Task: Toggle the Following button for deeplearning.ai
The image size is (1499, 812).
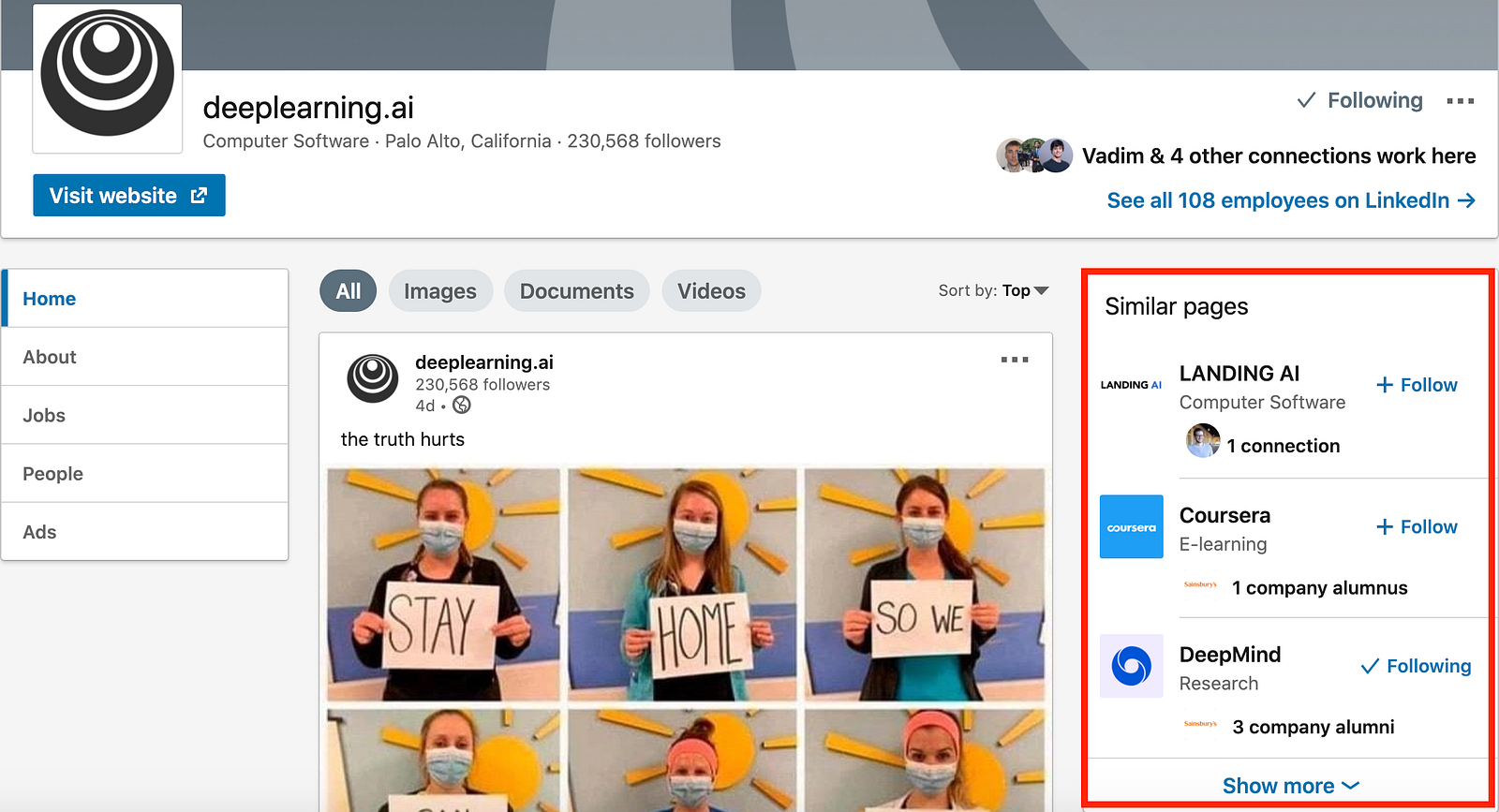Action: tap(1359, 100)
